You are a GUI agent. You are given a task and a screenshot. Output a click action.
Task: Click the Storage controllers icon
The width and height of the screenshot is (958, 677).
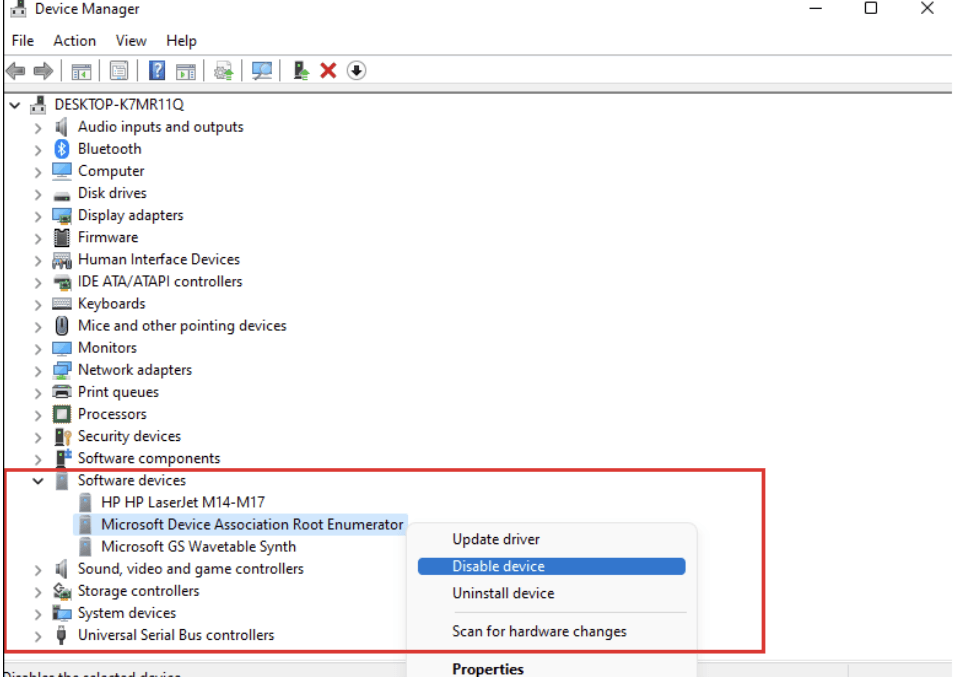[x=62, y=591]
